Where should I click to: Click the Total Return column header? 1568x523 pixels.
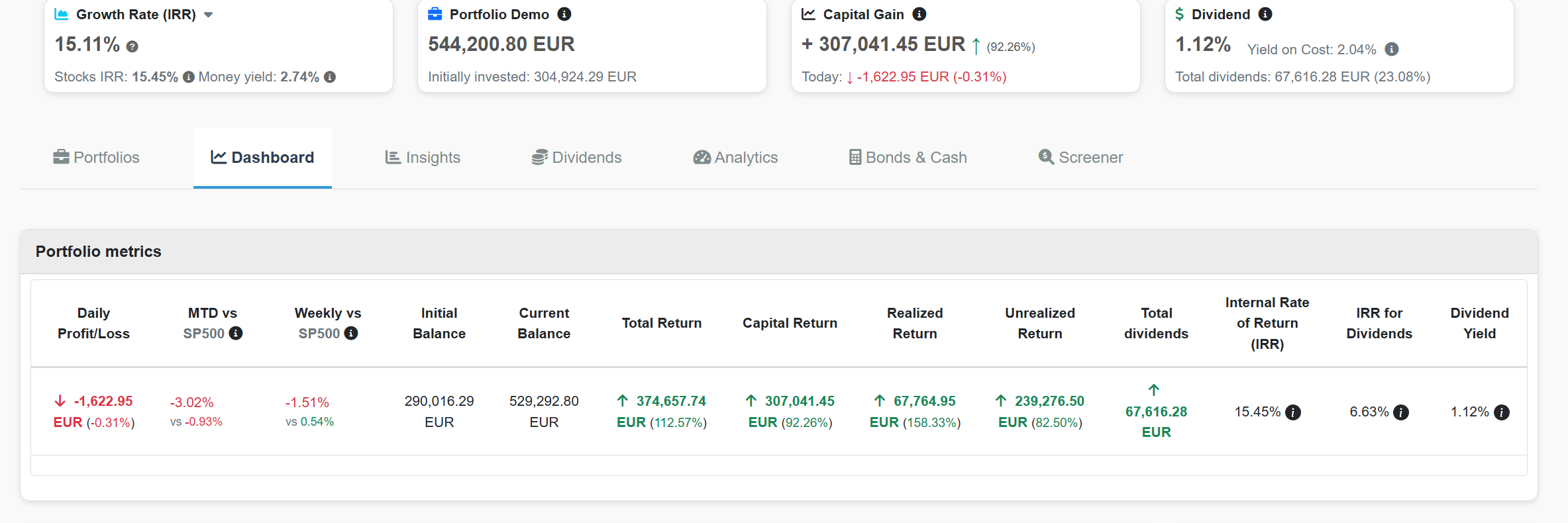[661, 323]
